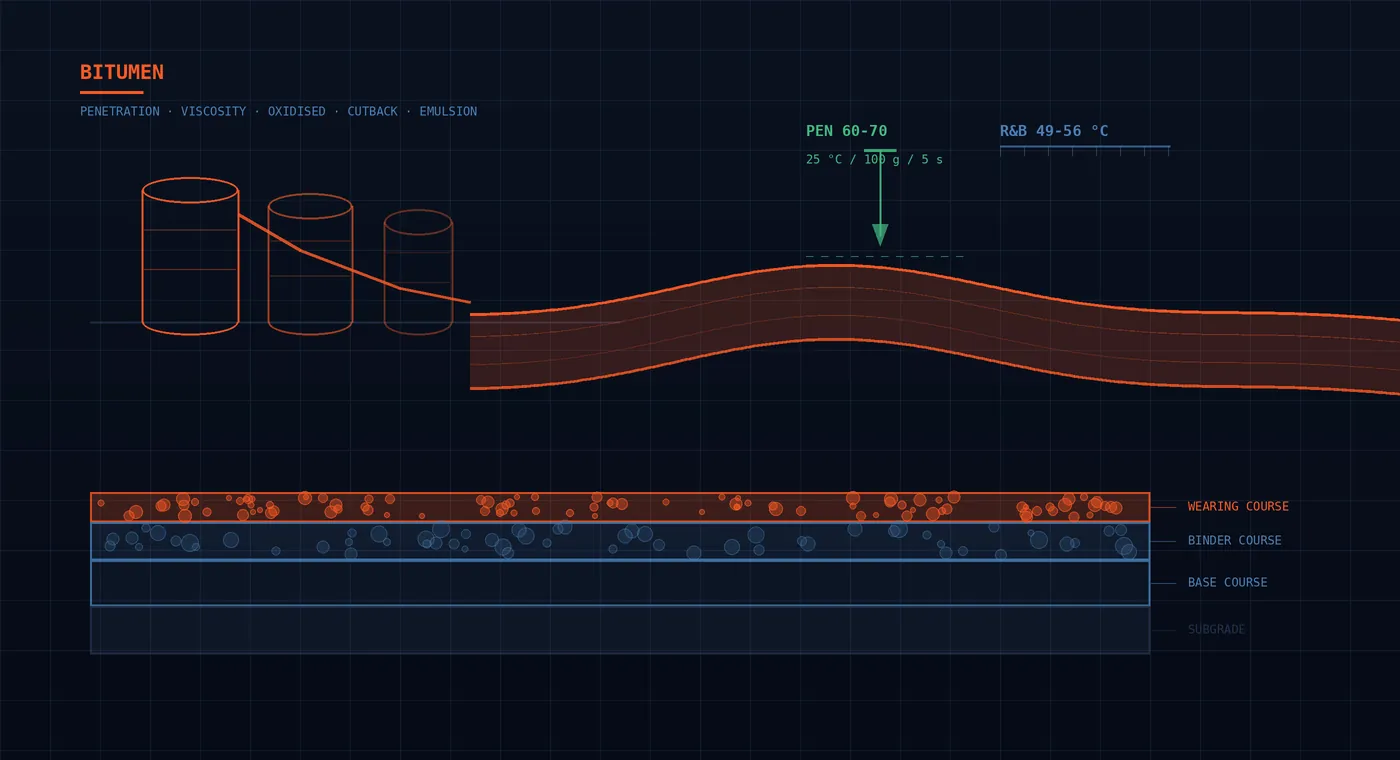This screenshot has width=1400, height=760.
Task: Select the blue binder course layer with aggregate
Action: (620, 541)
